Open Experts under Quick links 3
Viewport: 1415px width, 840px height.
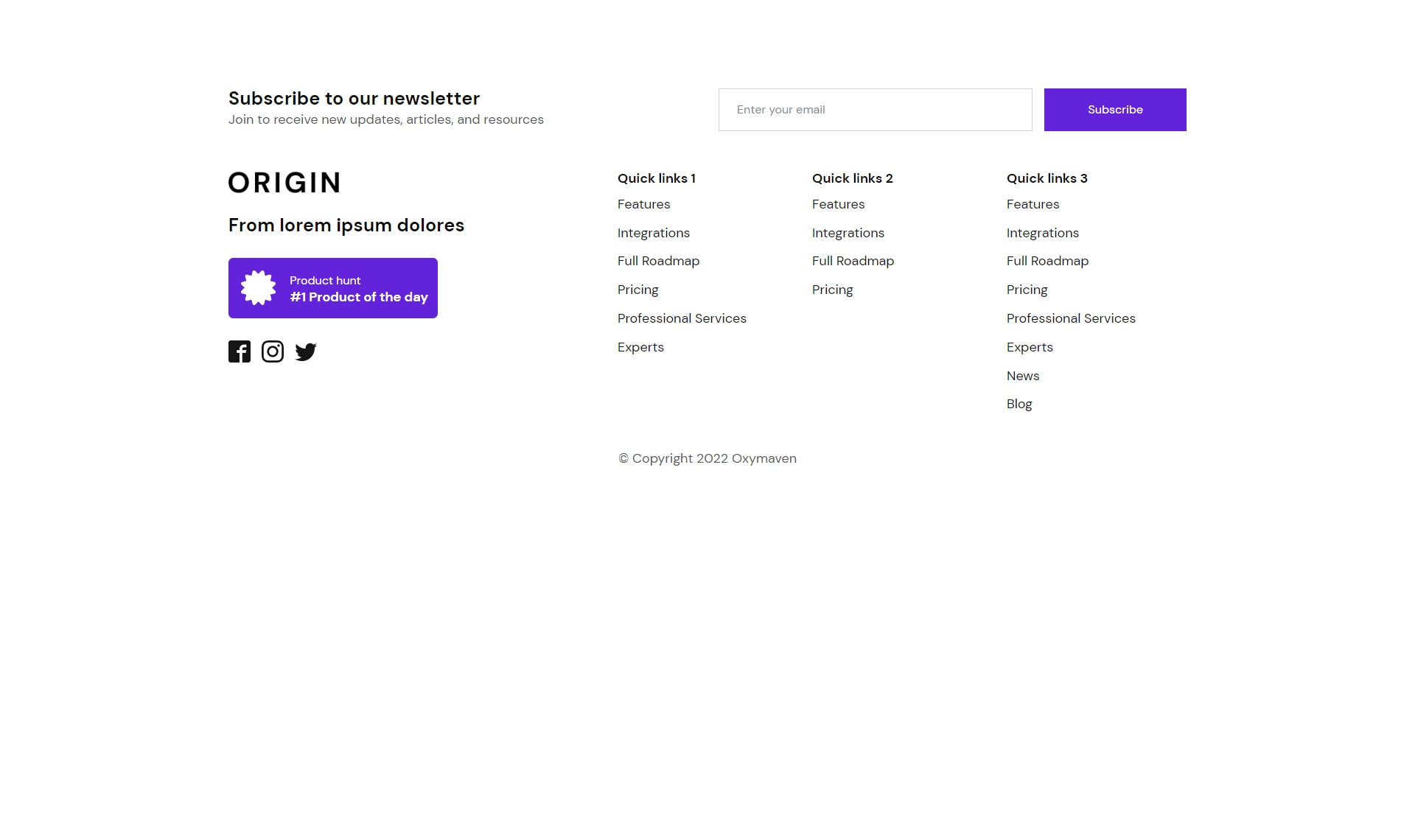pyautogui.click(x=1030, y=347)
